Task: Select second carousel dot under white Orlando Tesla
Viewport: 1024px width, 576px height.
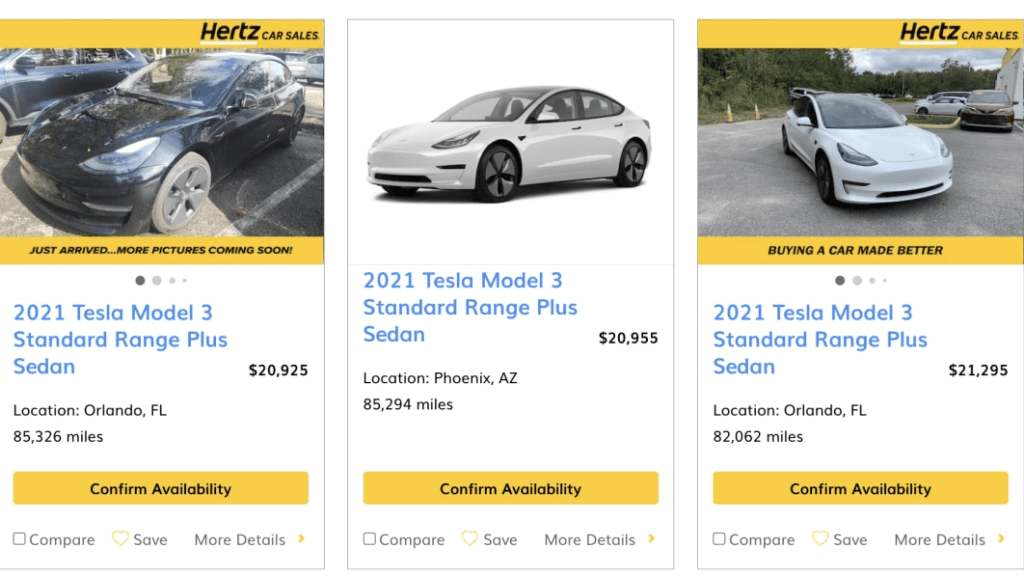Action: tap(857, 281)
